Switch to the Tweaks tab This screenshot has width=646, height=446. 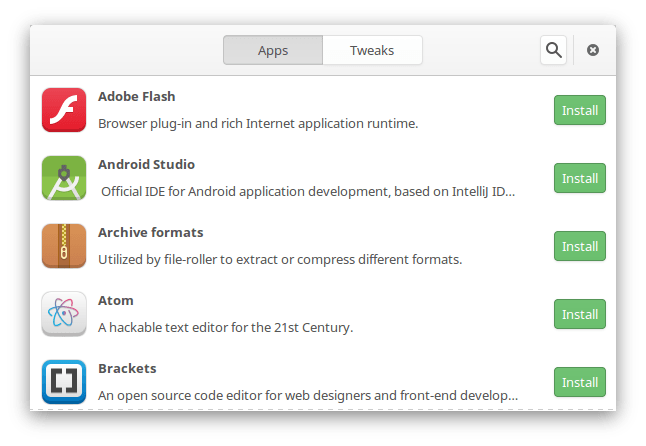pos(372,50)
